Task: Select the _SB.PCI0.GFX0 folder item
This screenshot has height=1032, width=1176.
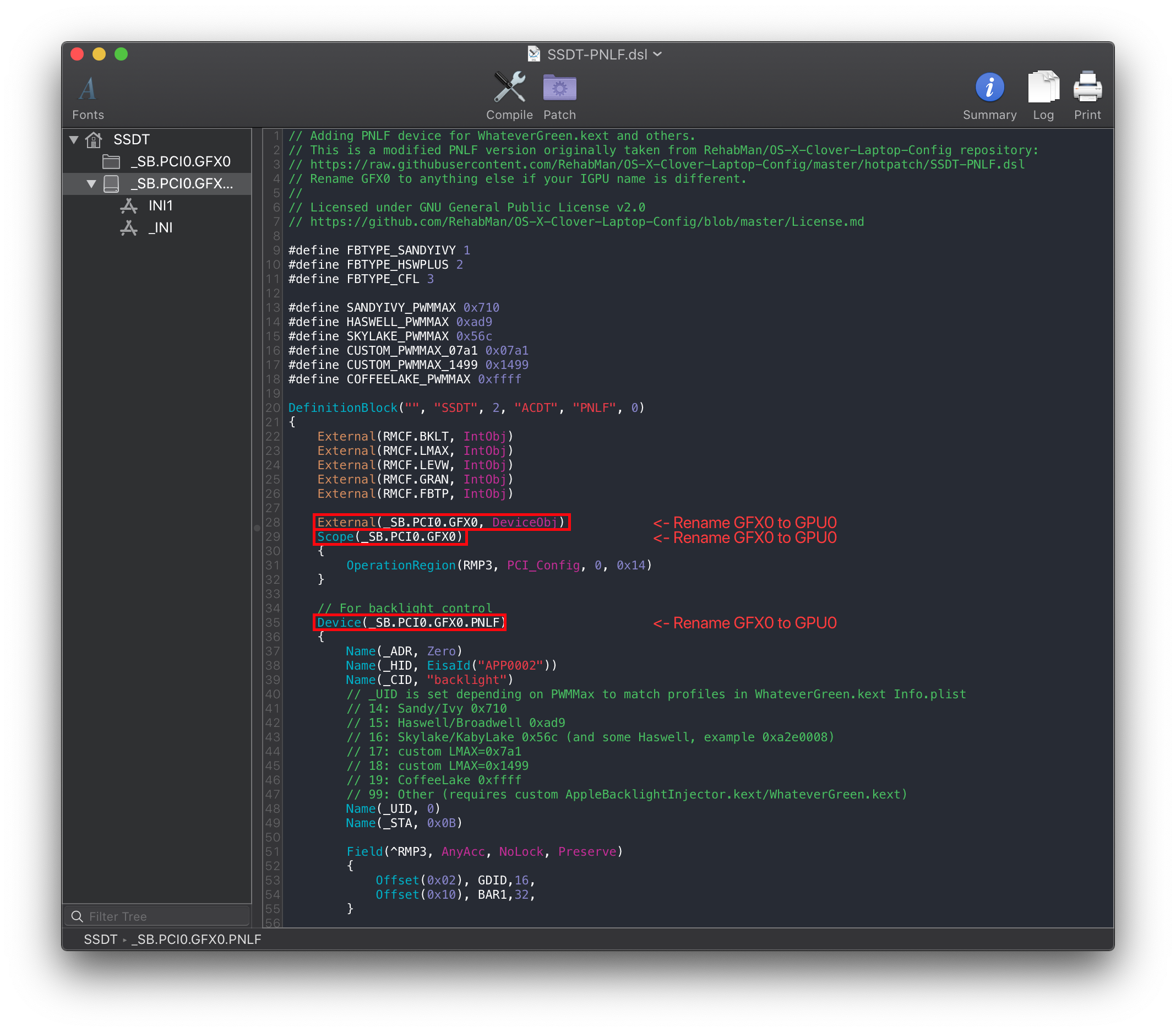Action: [180, 162]
